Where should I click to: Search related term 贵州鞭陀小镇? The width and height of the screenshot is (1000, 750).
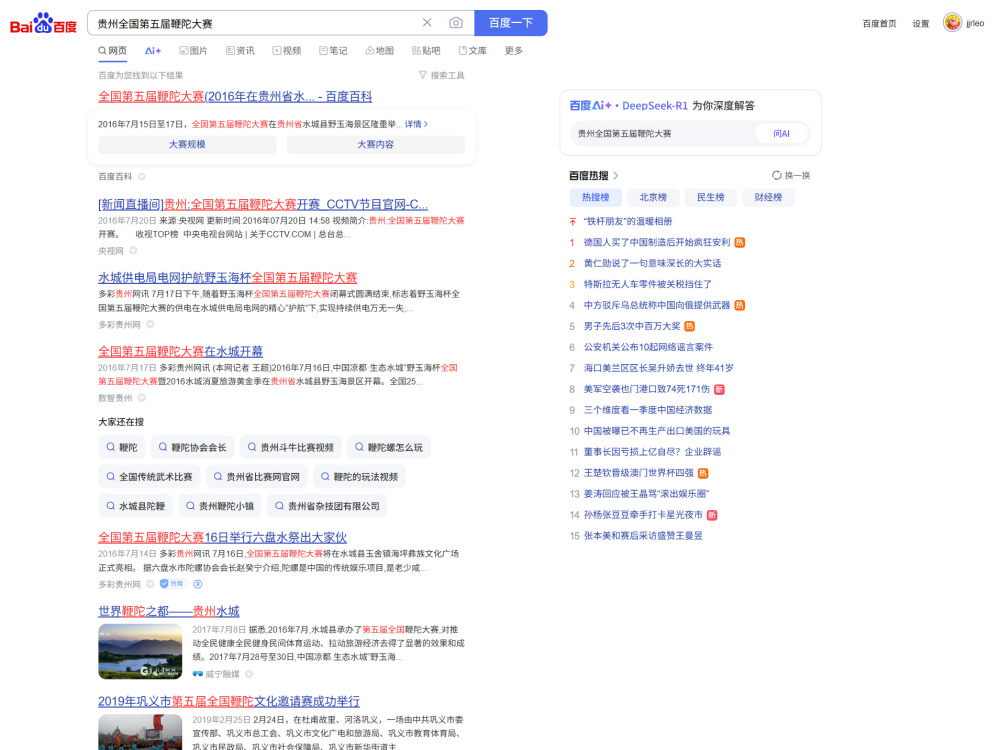tap(220, 506)
